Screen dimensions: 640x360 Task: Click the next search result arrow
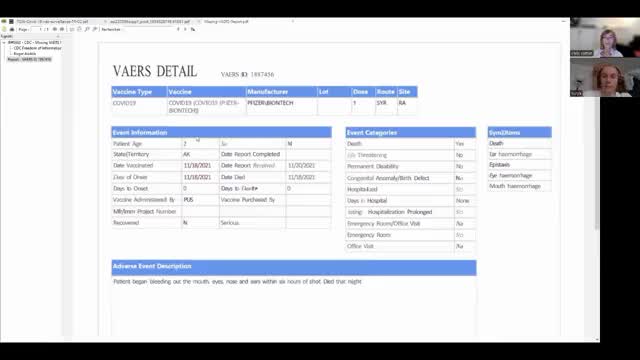pyautogui.click(x=185, y=29)
